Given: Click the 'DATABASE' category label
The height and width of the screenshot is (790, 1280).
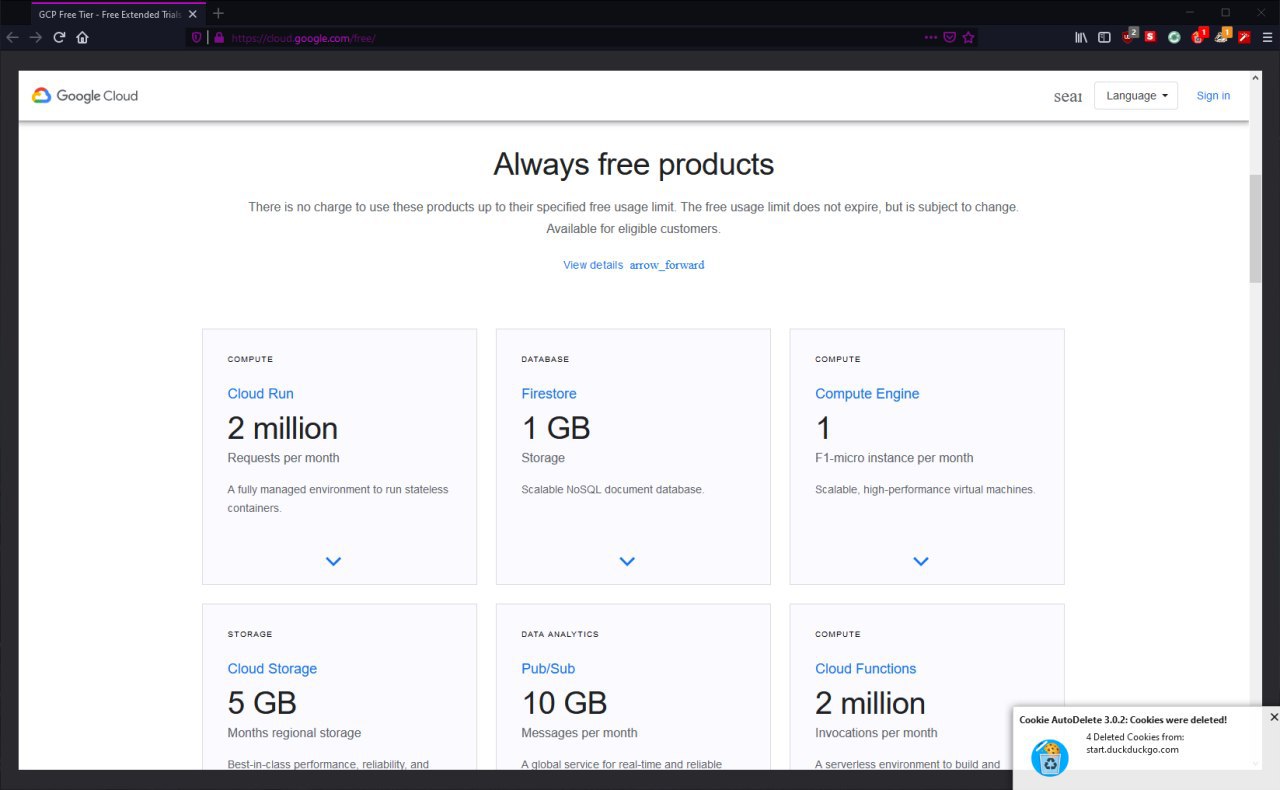Looking at the screenshot, I should pos(545,359).
